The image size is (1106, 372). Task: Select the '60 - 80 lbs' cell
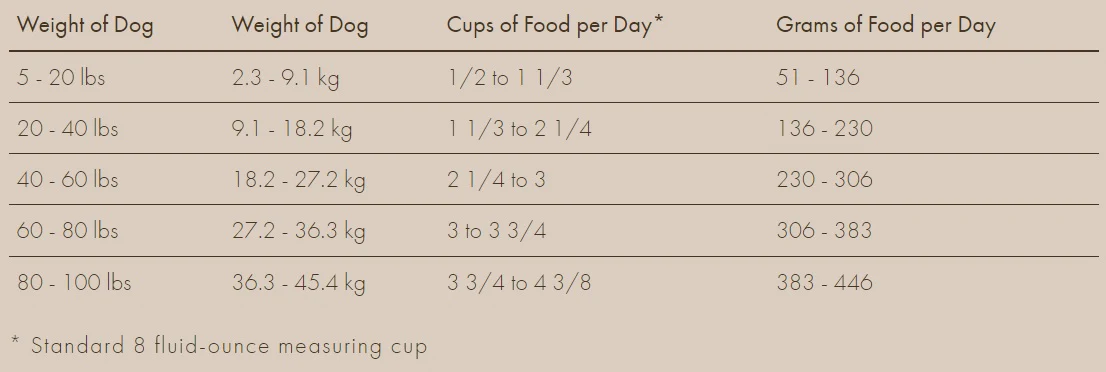68,231
